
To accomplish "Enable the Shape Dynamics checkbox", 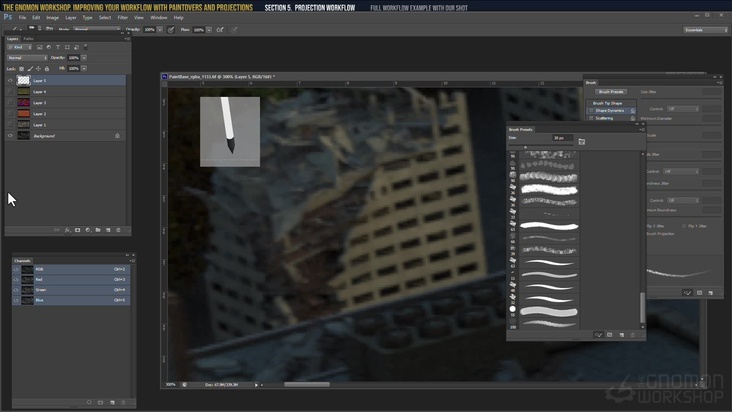I will tap(591, 111).
